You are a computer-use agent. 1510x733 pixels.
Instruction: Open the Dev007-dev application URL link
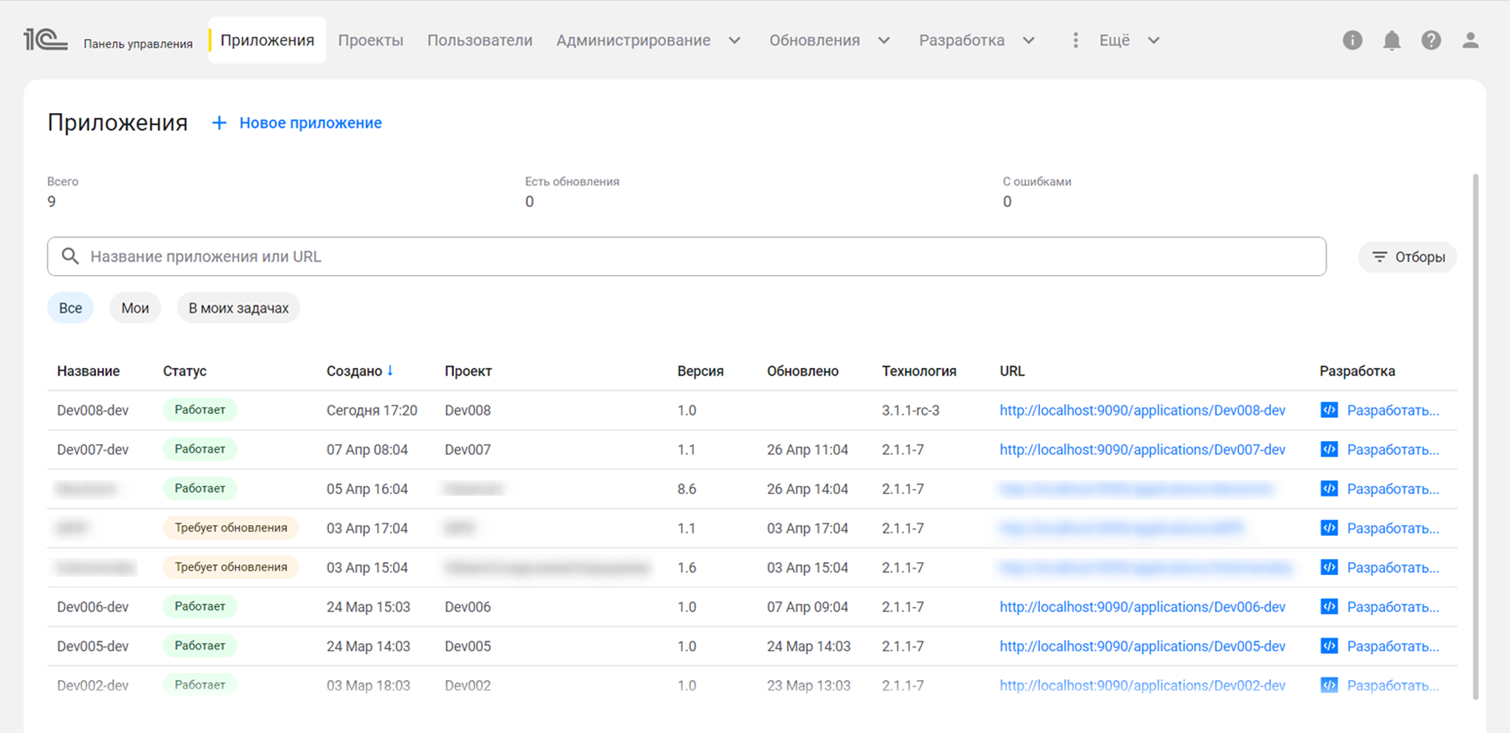pyautogui.click(x=1142, y=450)
